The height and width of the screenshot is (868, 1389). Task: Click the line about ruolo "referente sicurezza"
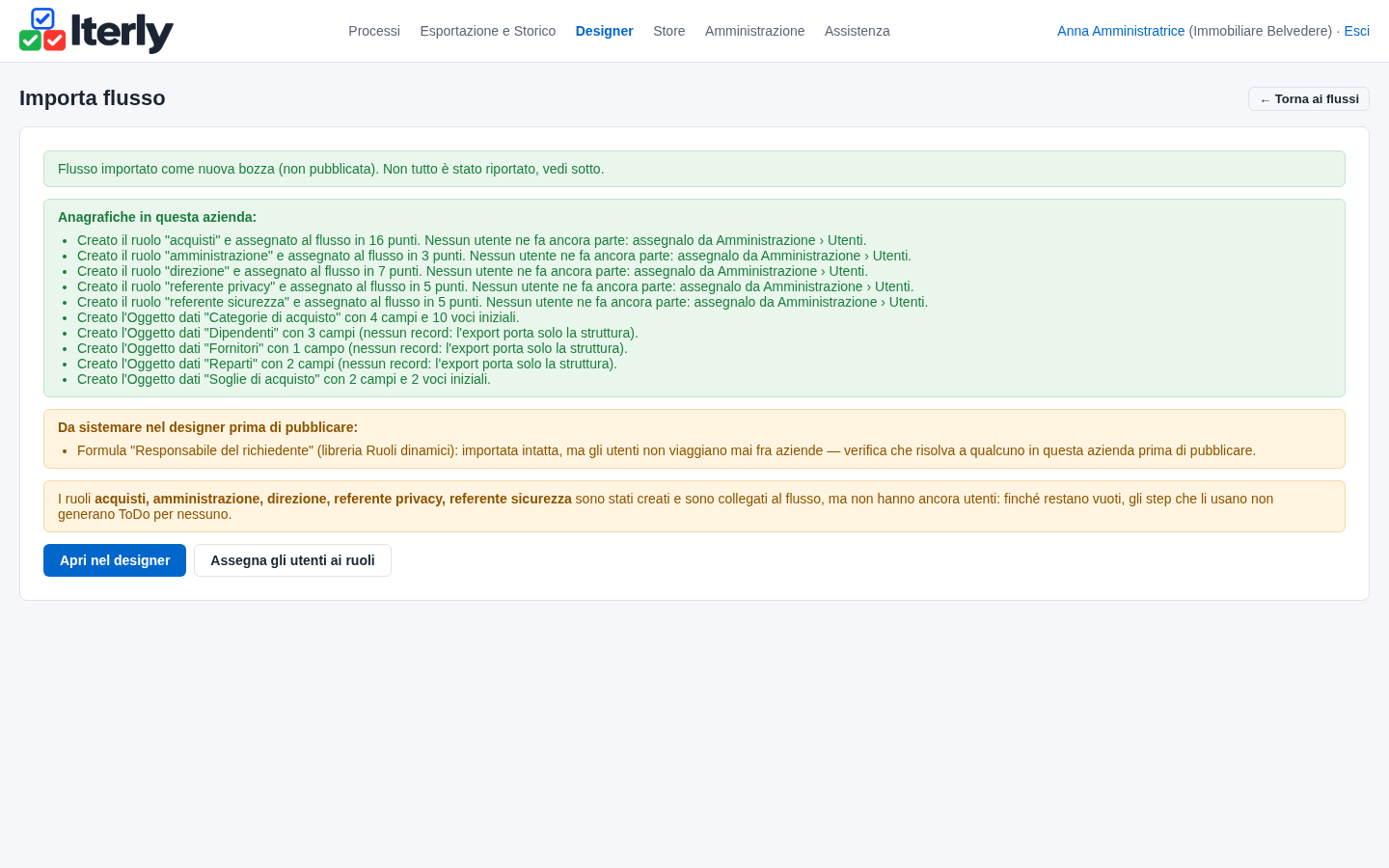[x=503, y=302]
